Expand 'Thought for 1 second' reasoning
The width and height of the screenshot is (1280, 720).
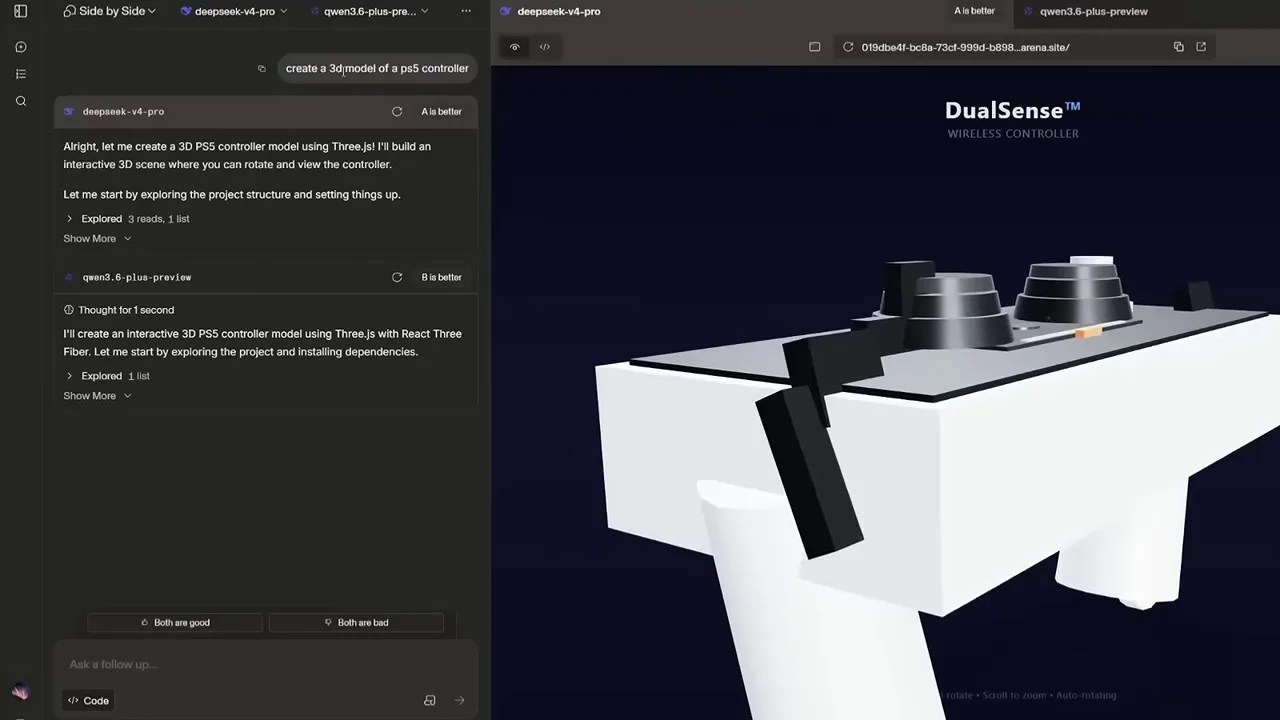click(x=119, y=310)
